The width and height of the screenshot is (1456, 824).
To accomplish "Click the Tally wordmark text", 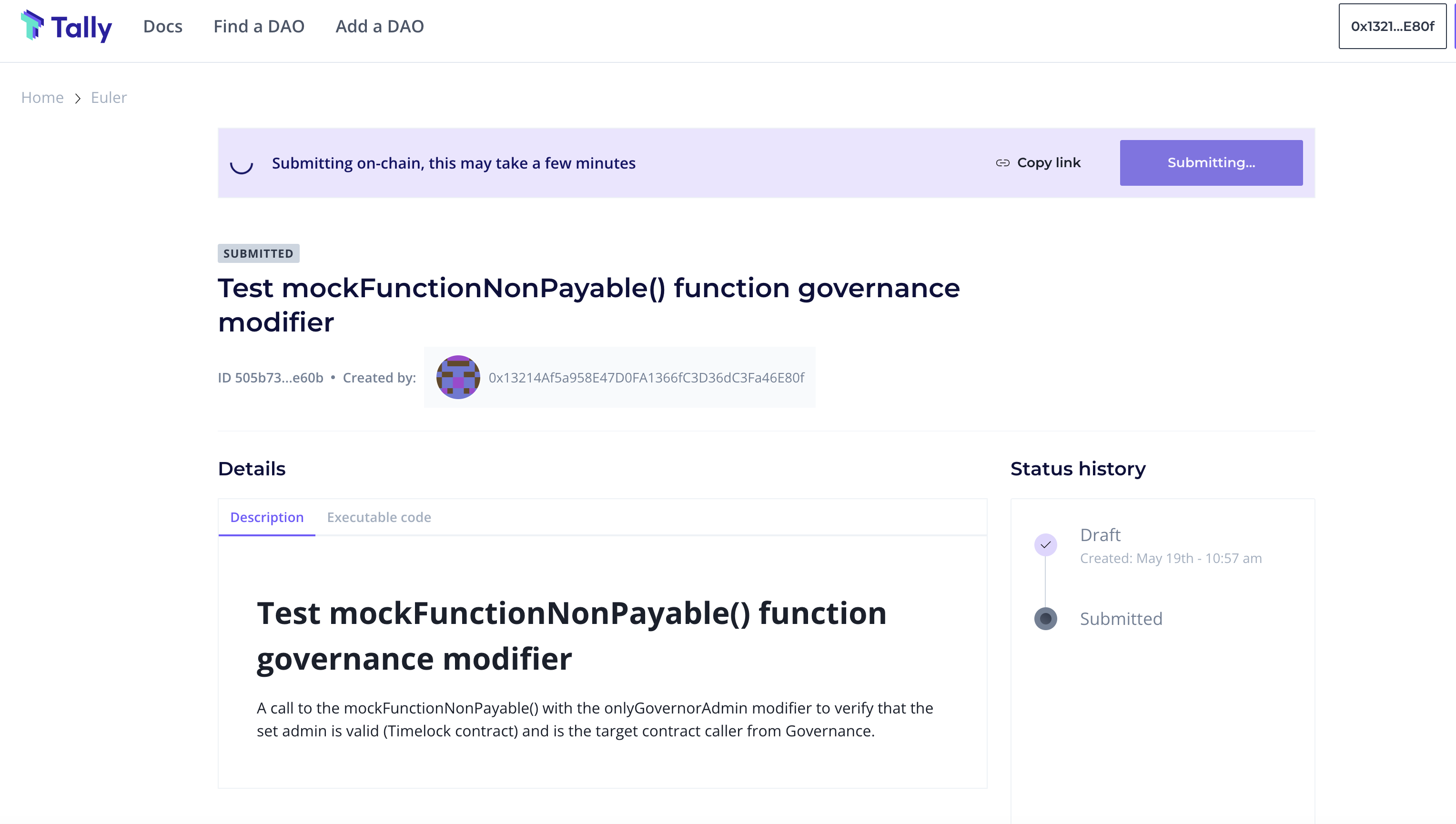I will [x=81, y=27].
